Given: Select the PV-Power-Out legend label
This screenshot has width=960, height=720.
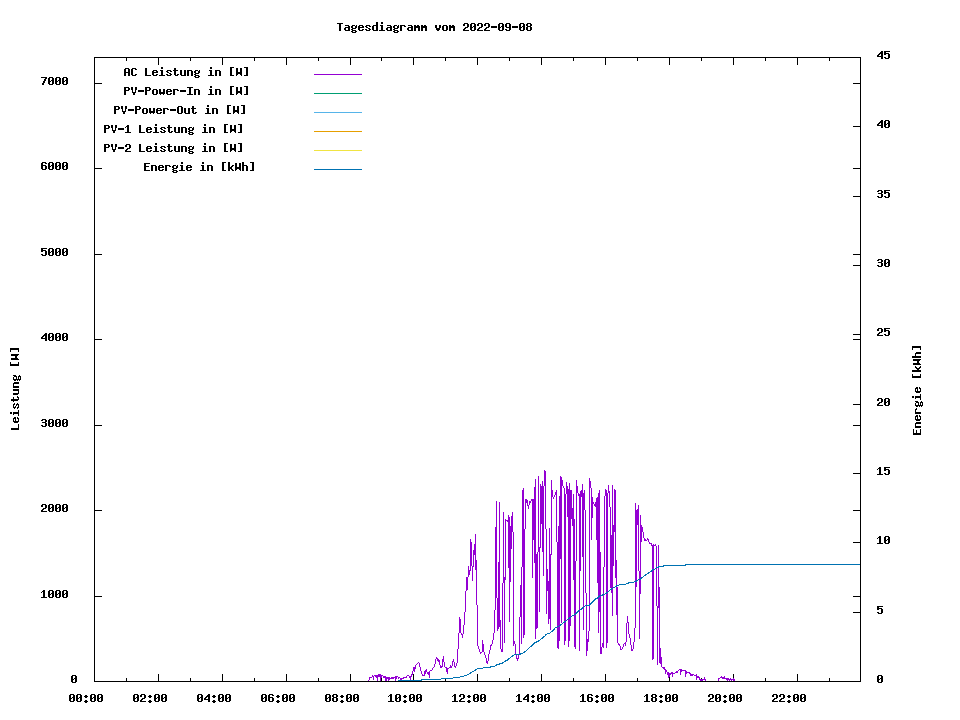Looking at the screenshot, I should point(180,110).
